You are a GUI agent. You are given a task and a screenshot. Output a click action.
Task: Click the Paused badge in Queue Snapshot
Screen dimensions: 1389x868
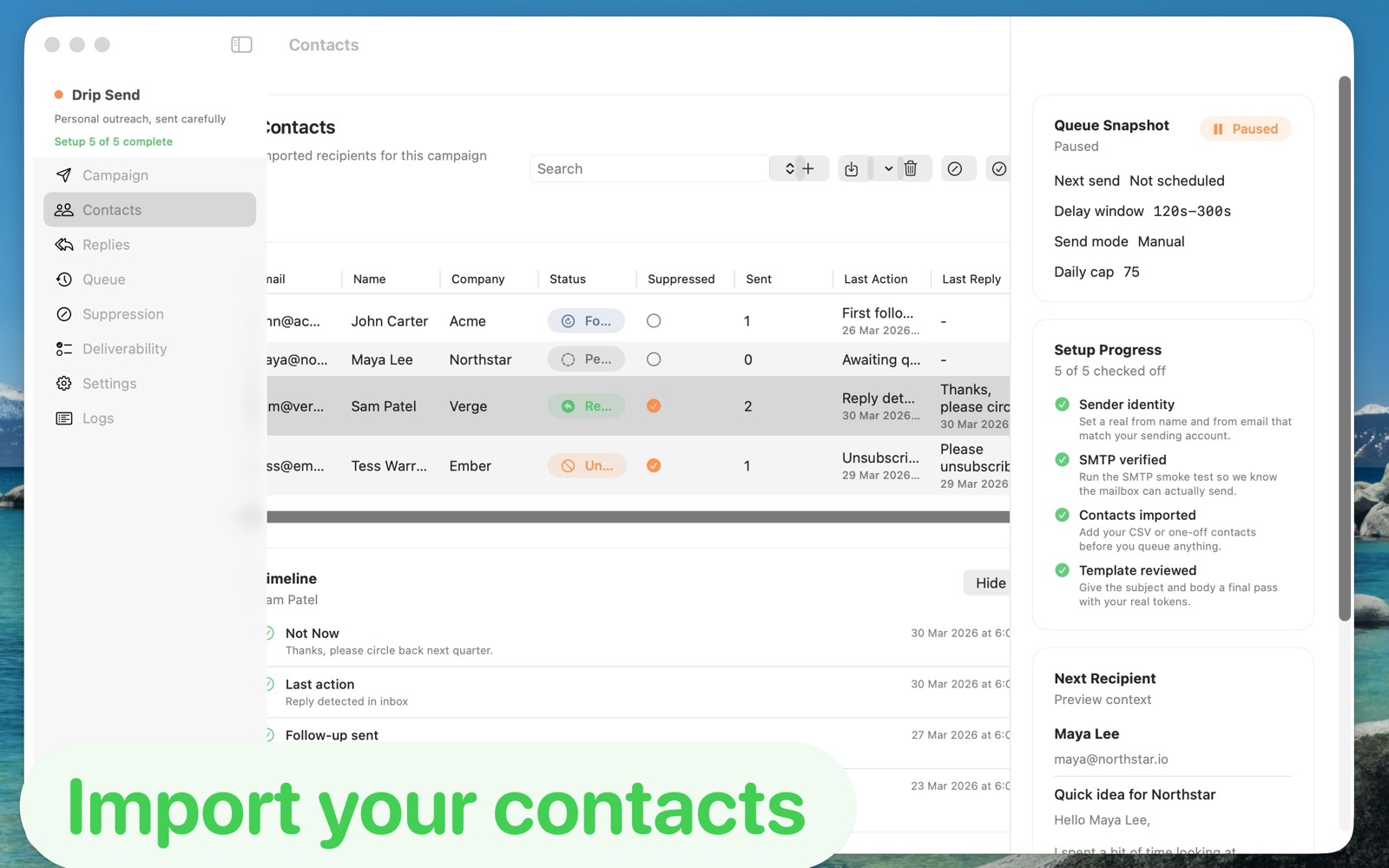pyautogui.click(x=1246, y=128)
